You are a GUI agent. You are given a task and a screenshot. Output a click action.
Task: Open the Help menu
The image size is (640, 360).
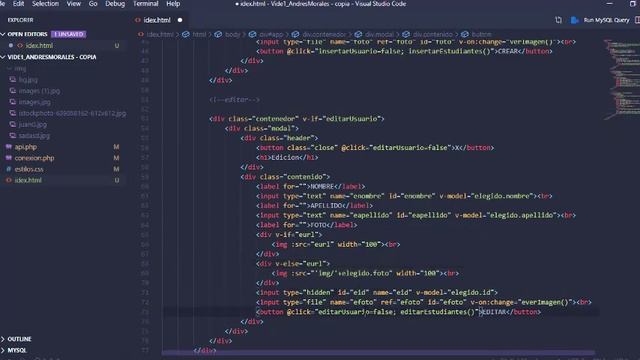pyautogui.click(x=173, y=4)
